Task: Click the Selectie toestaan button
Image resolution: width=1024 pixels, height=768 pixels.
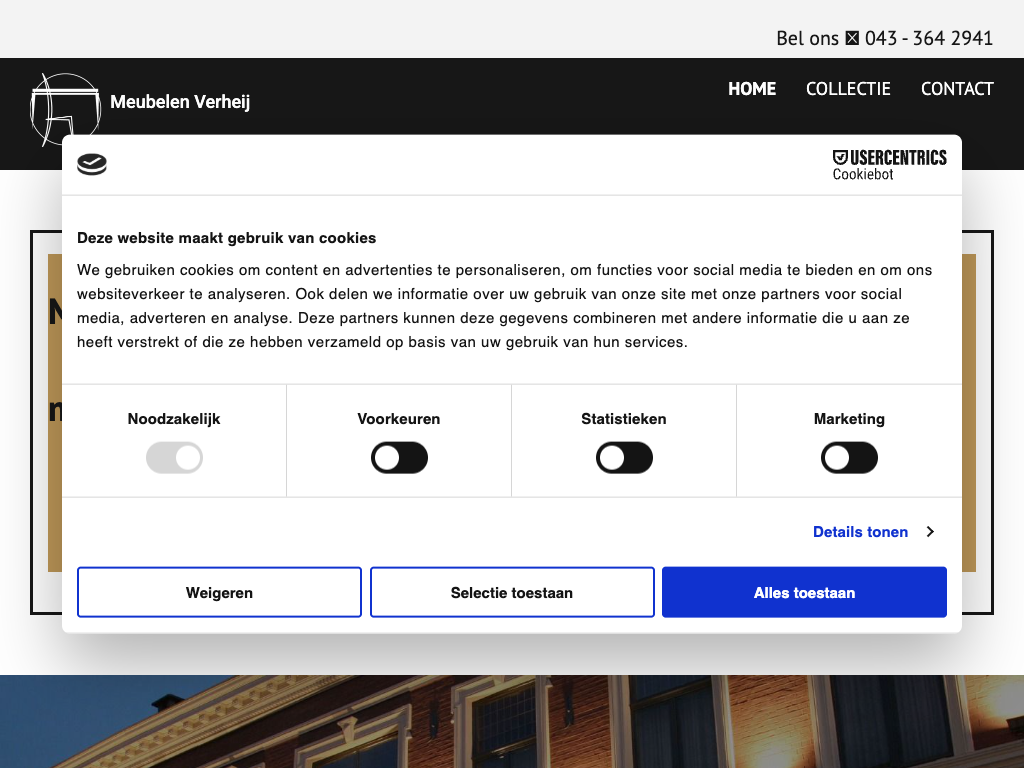Action: [512, 593]
